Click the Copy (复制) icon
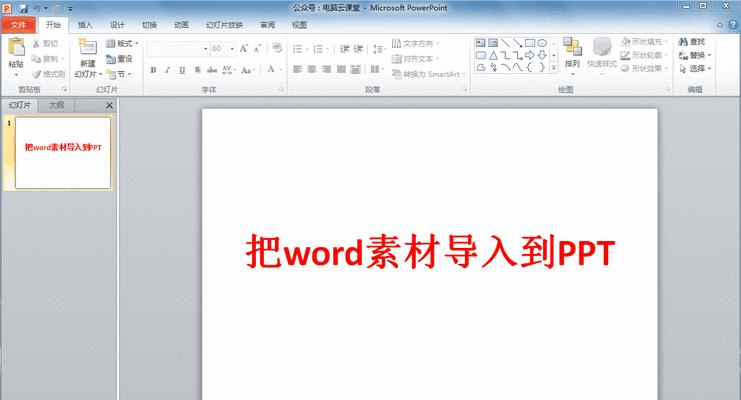The width and height of the screenshot is (741, 400). tap(36, 59)
